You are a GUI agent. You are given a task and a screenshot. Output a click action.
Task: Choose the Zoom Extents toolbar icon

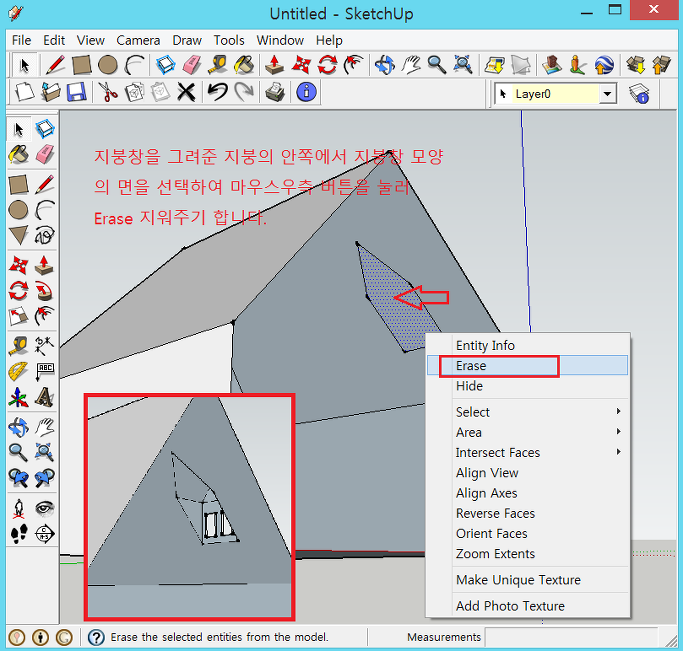[x=463, y=65]
